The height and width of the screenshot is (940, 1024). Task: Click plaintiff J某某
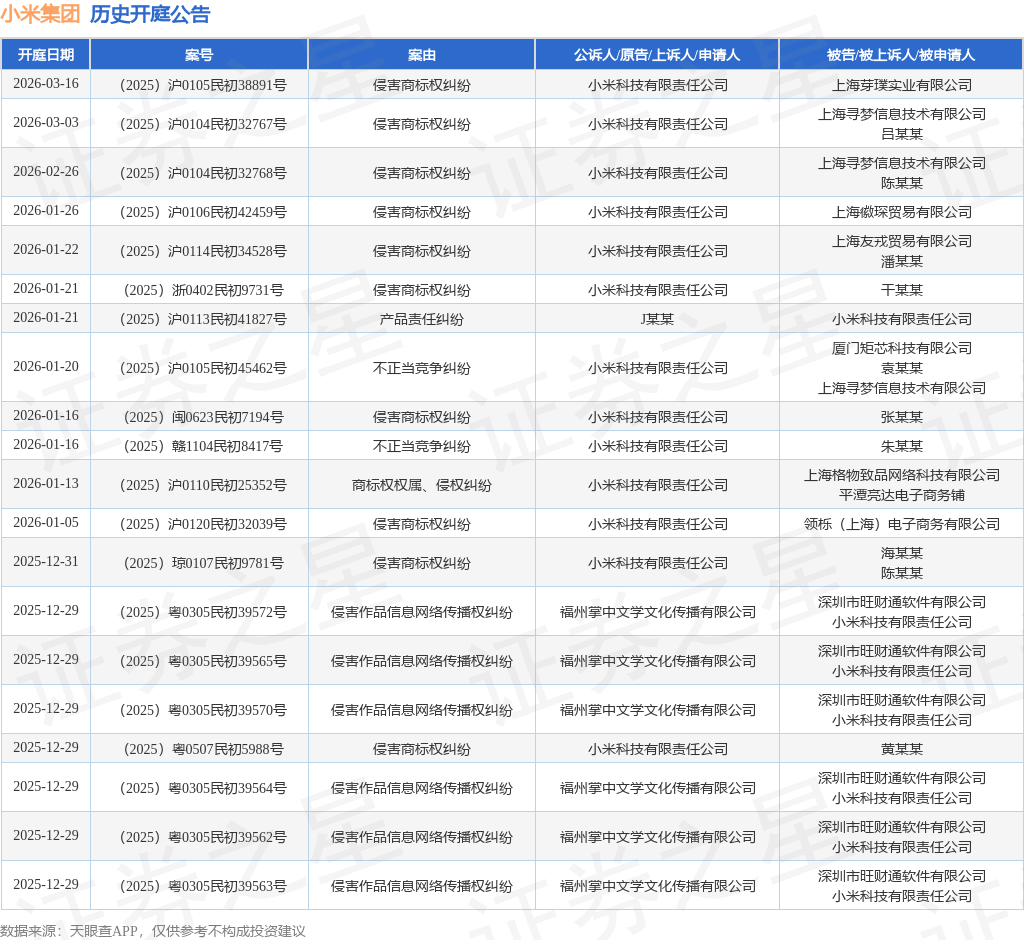[x=657, y=319]
